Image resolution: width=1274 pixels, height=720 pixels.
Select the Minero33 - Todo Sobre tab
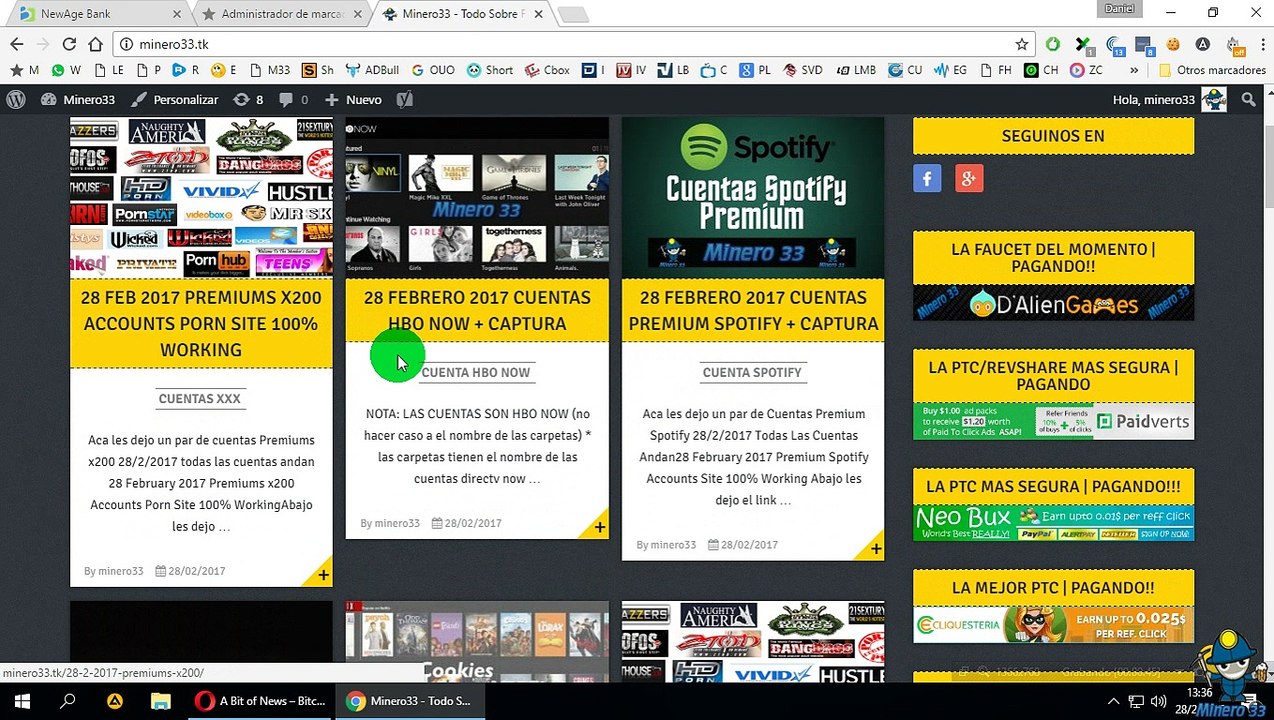coord(462,14)
